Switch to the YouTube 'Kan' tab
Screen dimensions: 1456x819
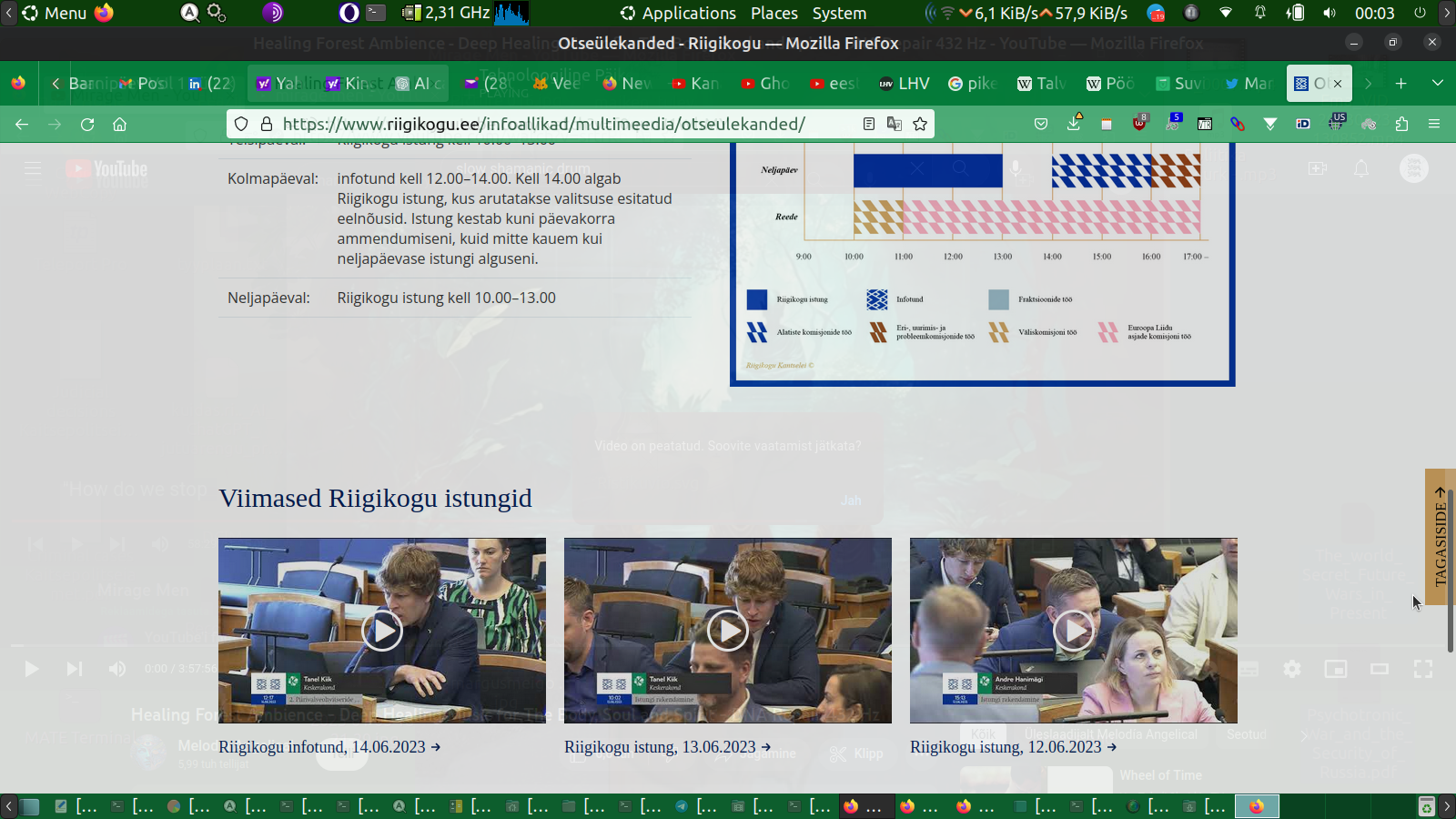coord(696,83)
